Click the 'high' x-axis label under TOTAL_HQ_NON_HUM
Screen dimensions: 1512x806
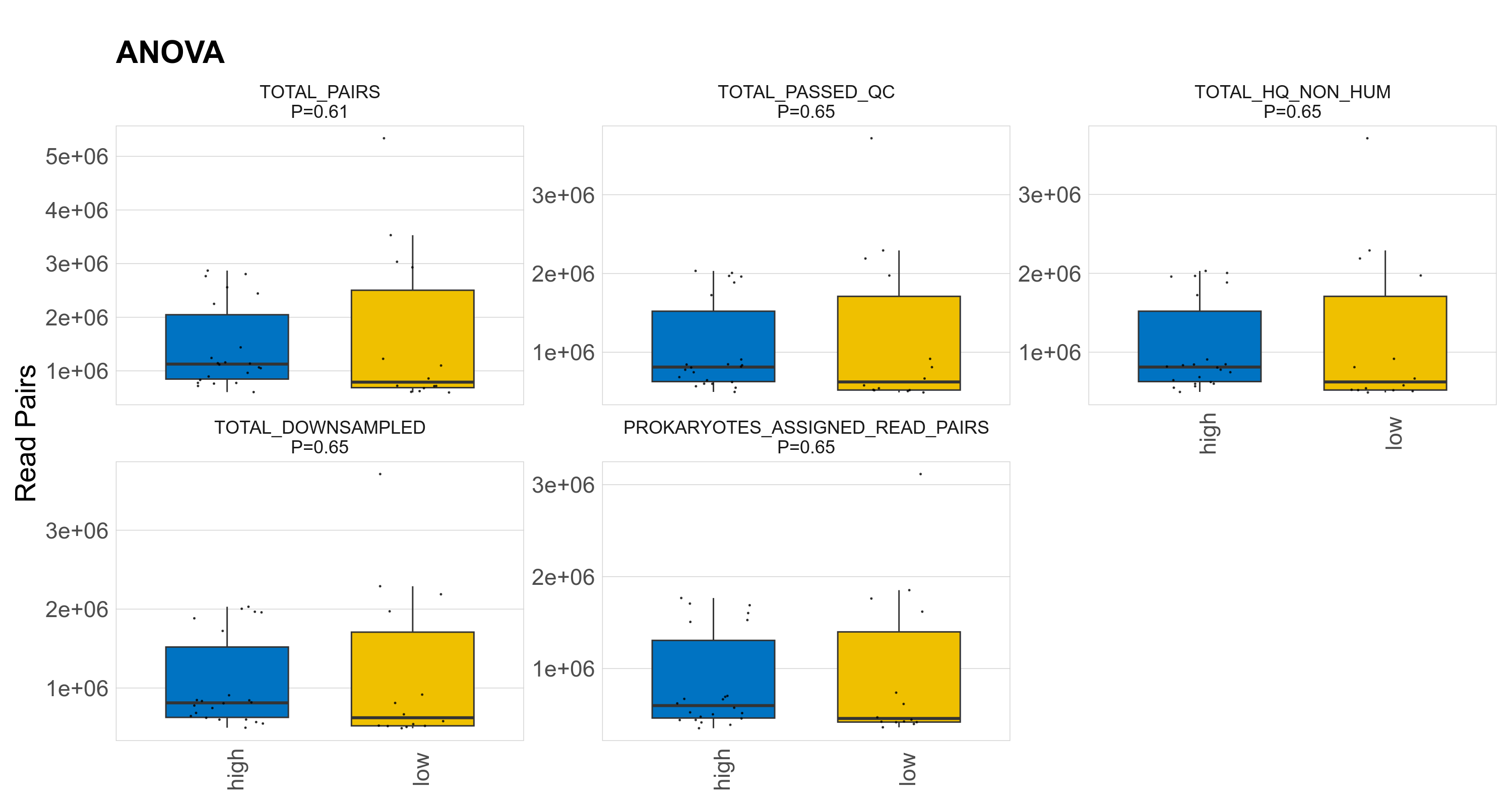1208,434
